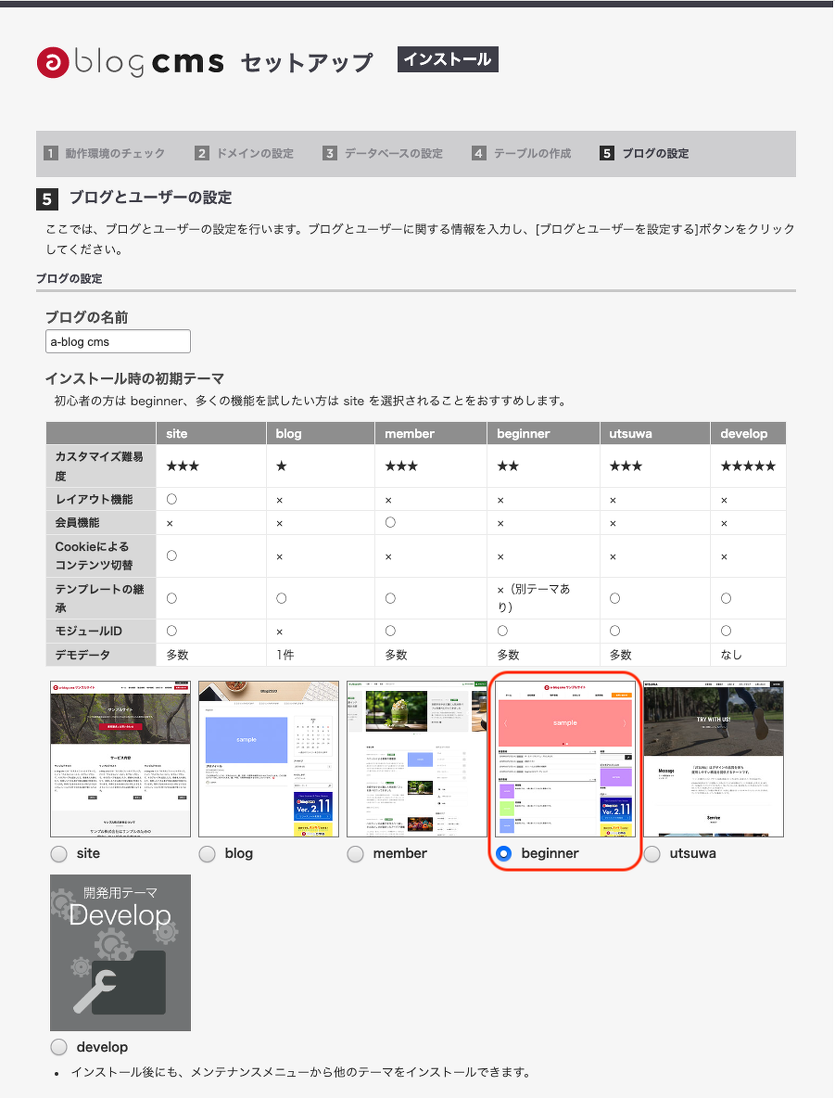
Task: Select the beginner theme radio button
Action: pos(504,854)
